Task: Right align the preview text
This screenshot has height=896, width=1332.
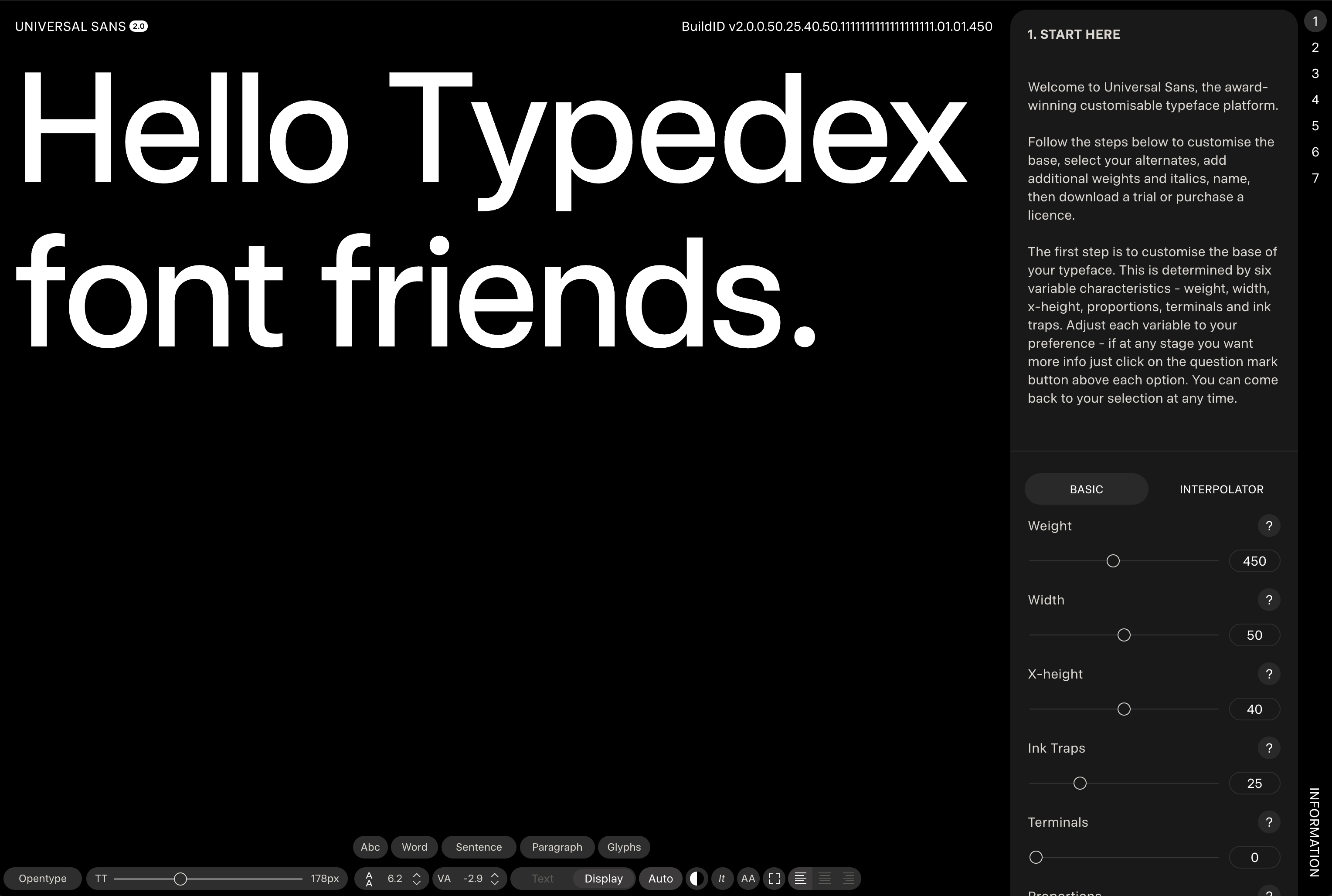Action: tap(849, 878)
